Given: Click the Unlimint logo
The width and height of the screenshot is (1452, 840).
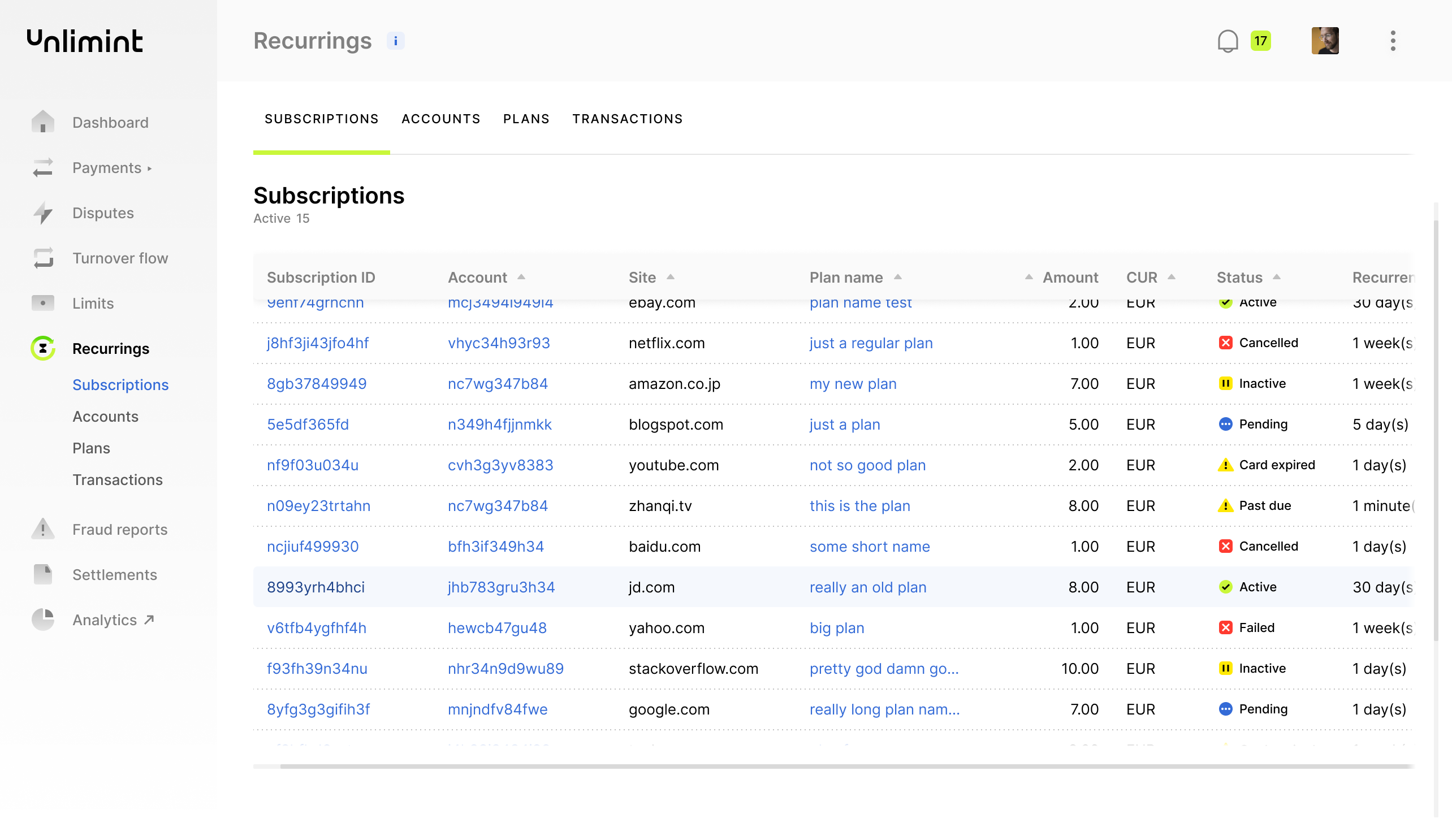Looking at the screenshot, I should click(x=85, y=41).
